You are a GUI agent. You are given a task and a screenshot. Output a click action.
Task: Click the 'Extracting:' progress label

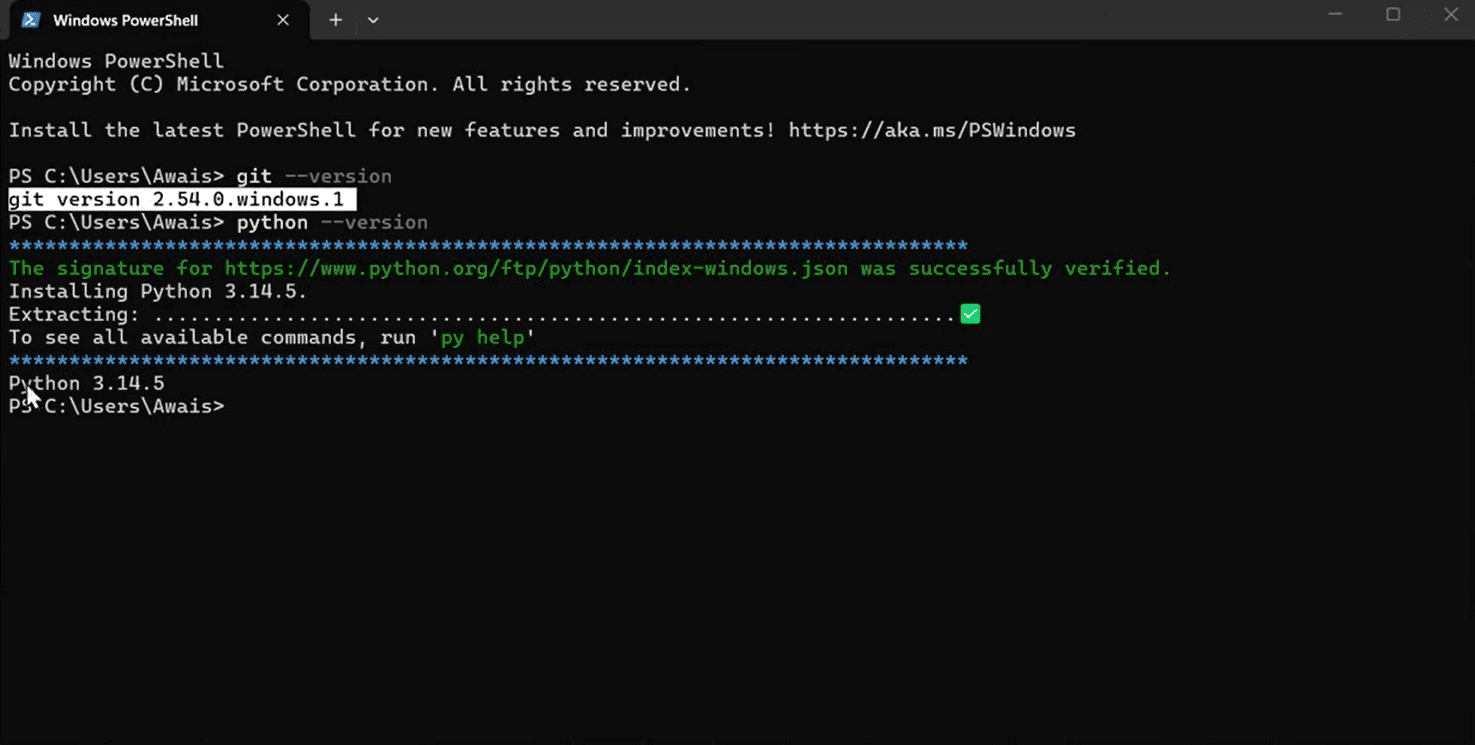(x=74, y=314)
